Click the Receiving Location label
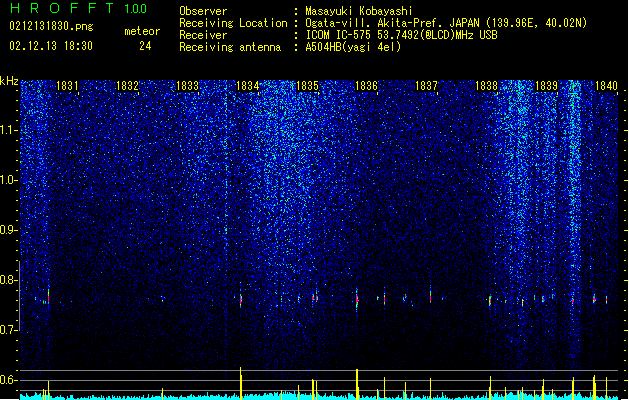 tap(233, 23)
